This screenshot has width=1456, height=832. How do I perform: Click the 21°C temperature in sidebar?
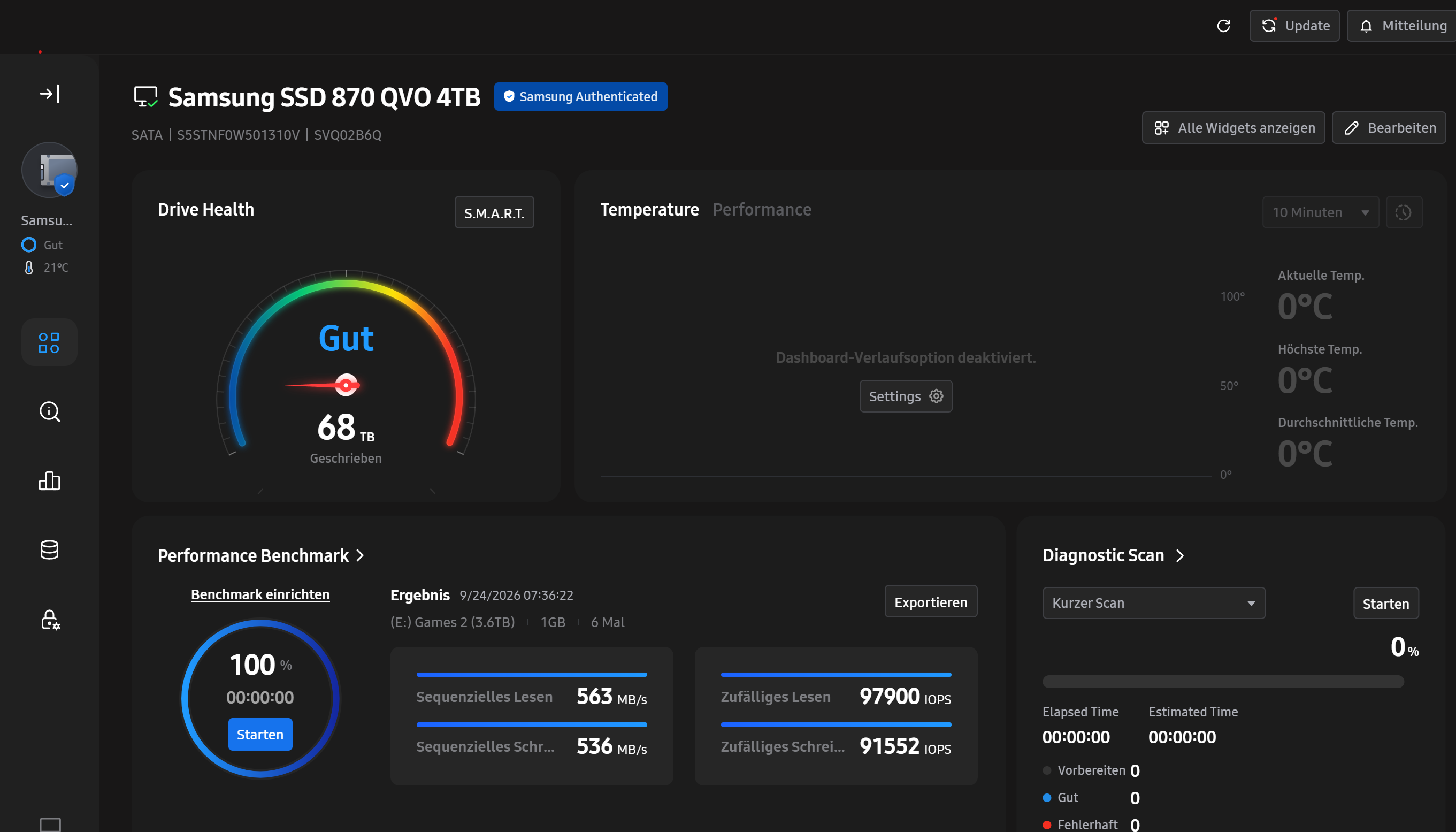pyautogui.click(x=45, y=268)
